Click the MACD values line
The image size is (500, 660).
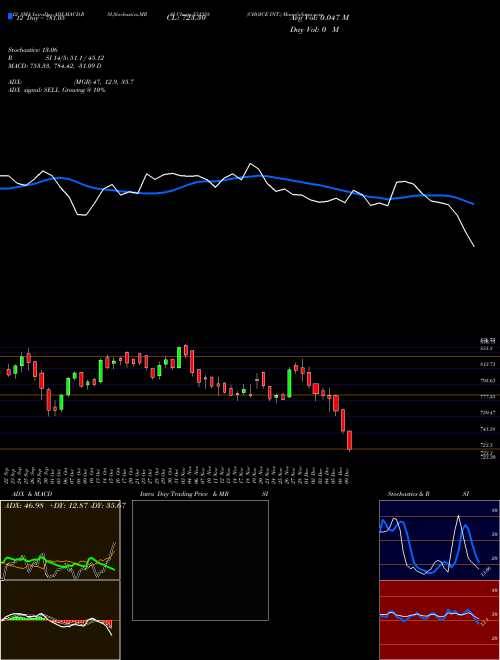[55, 66]
